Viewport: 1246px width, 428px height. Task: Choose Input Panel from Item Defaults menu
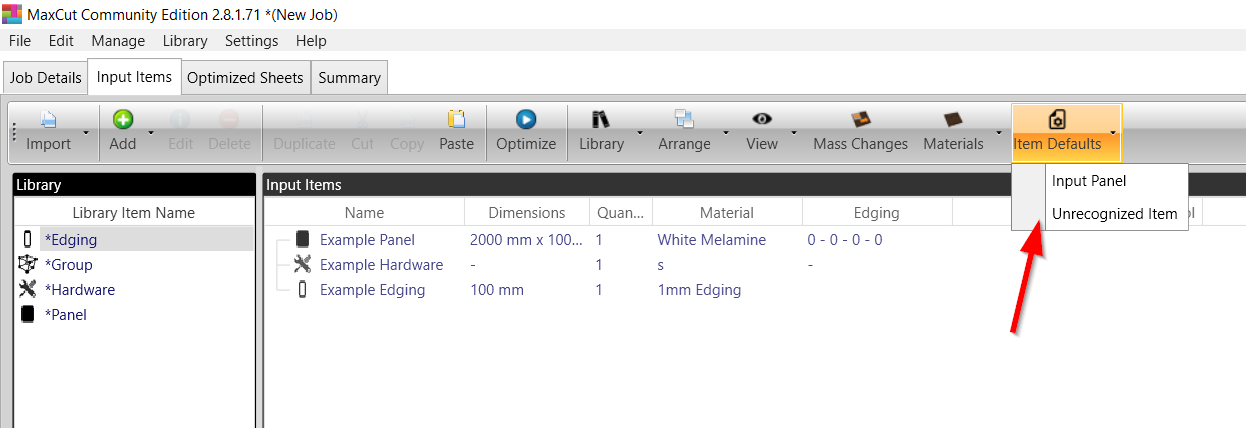(1089, 181)
